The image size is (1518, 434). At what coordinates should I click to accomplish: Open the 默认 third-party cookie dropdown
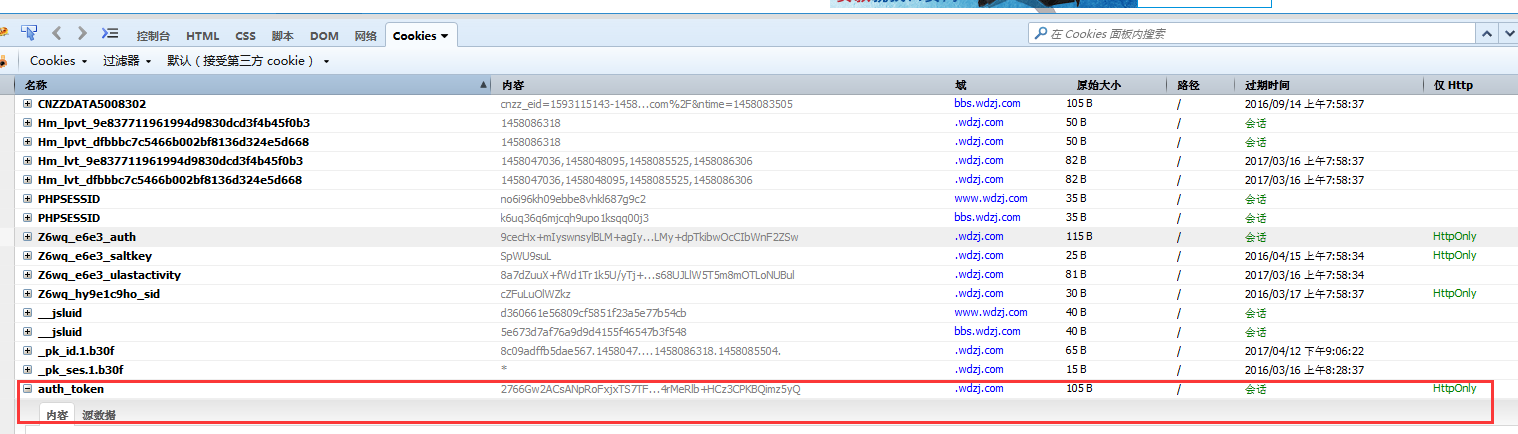(248, 61)
